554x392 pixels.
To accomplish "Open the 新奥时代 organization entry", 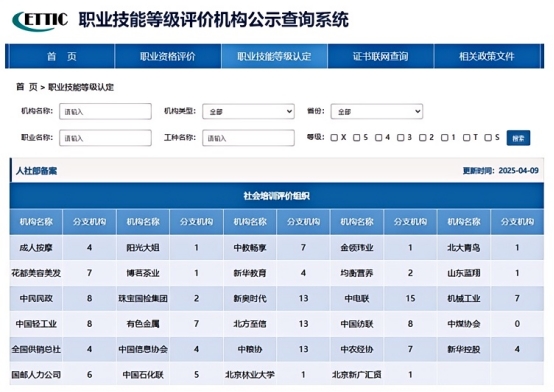I will tap(250, 298).
